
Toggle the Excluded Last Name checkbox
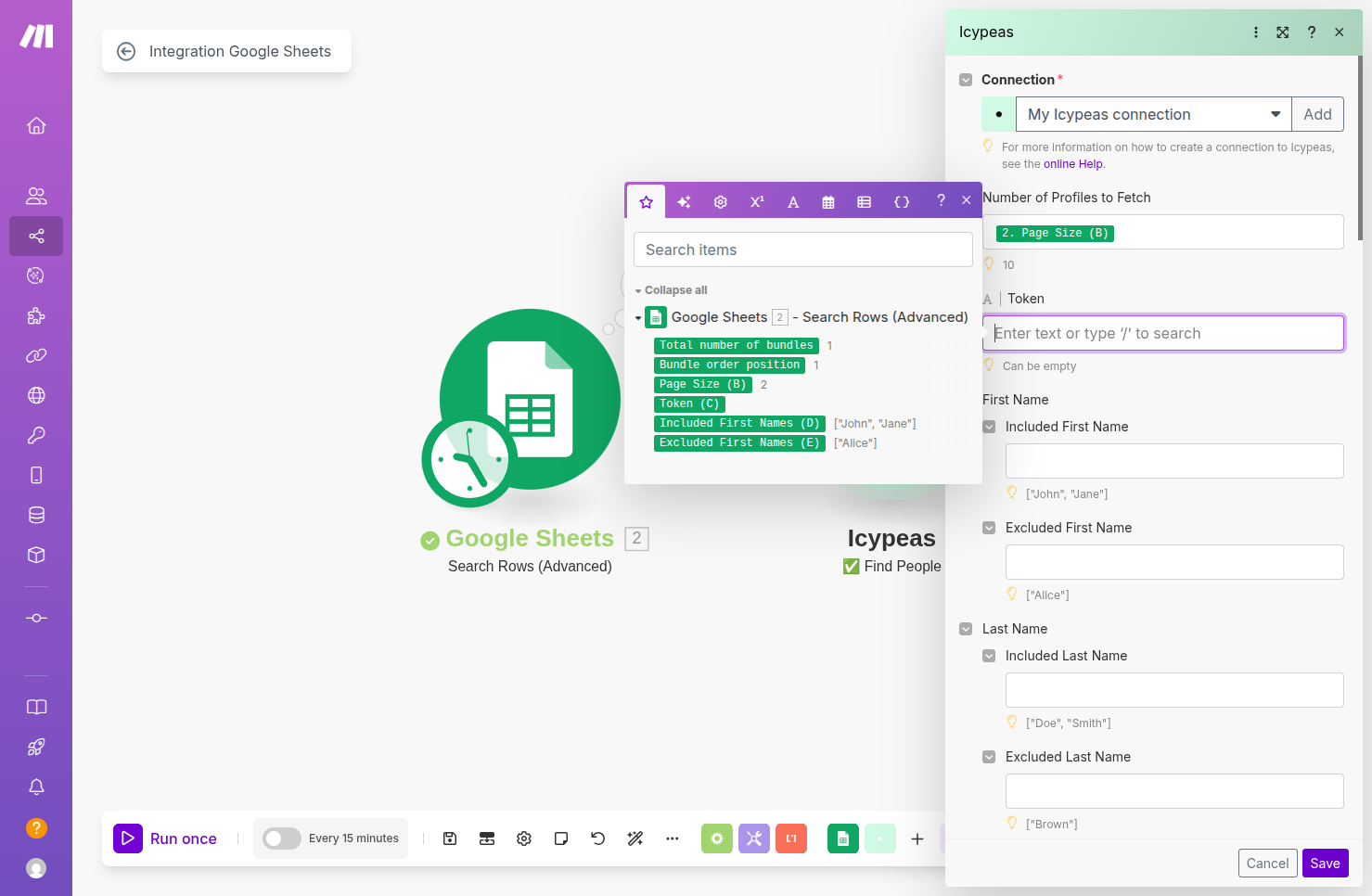pos(989,757)
